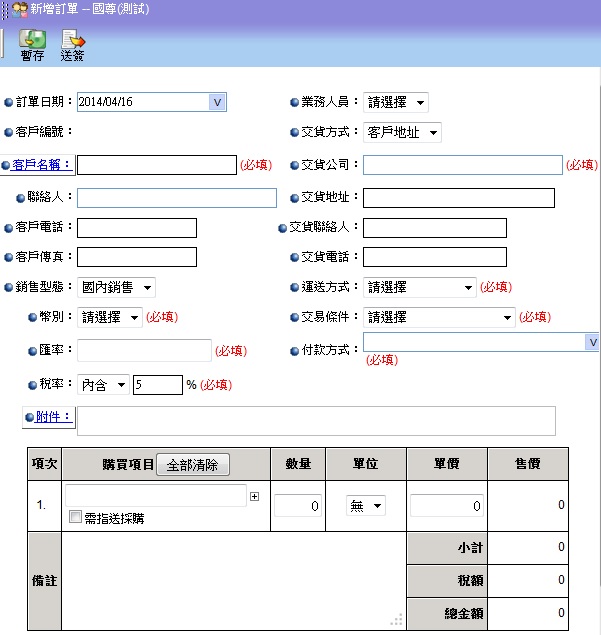Expand the 付款方式 dropdown arrow
Screen dimensions: 601x635
(591, 342)
